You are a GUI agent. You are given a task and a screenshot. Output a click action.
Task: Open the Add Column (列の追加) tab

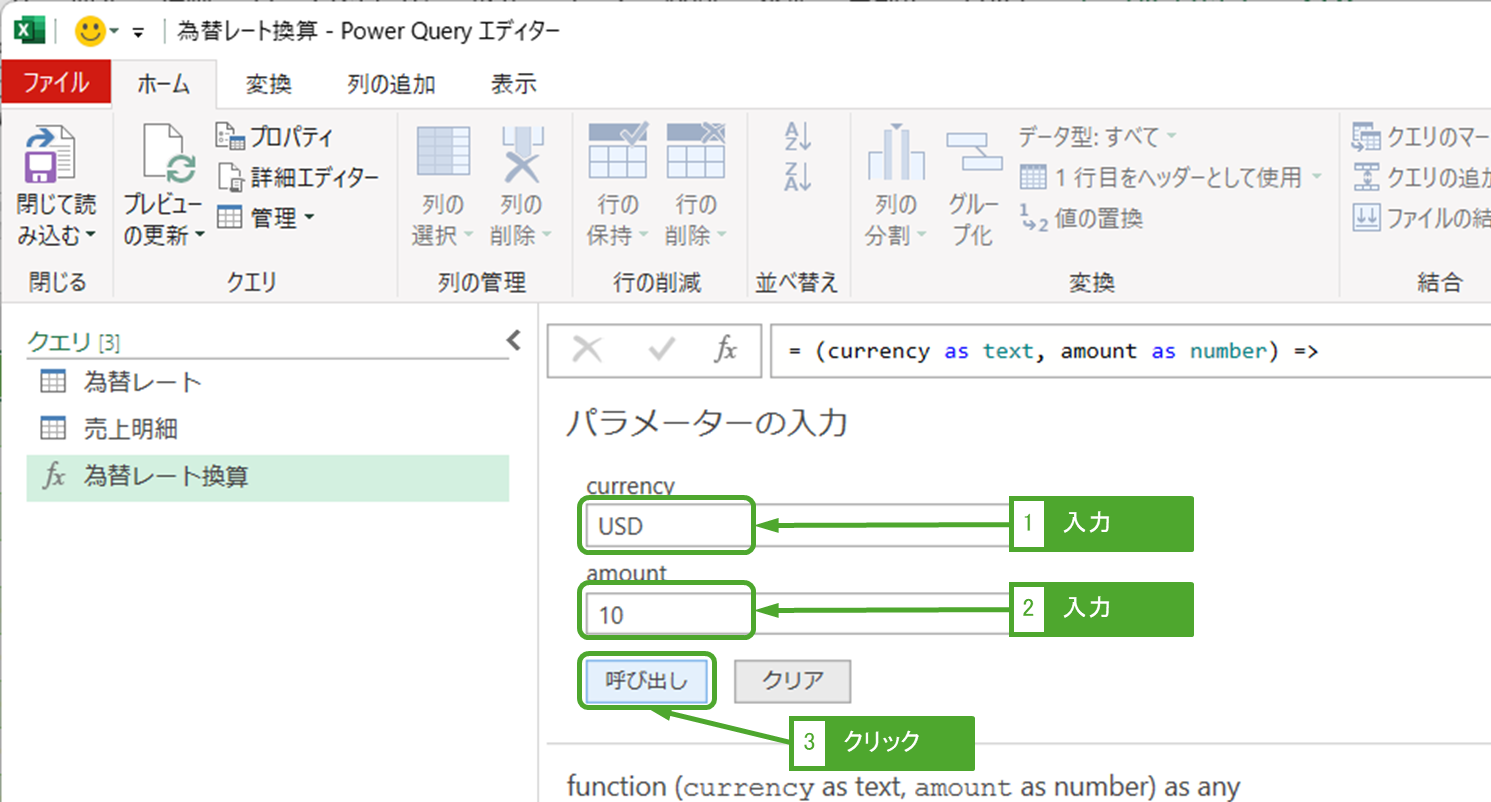[x=391, y=85]
